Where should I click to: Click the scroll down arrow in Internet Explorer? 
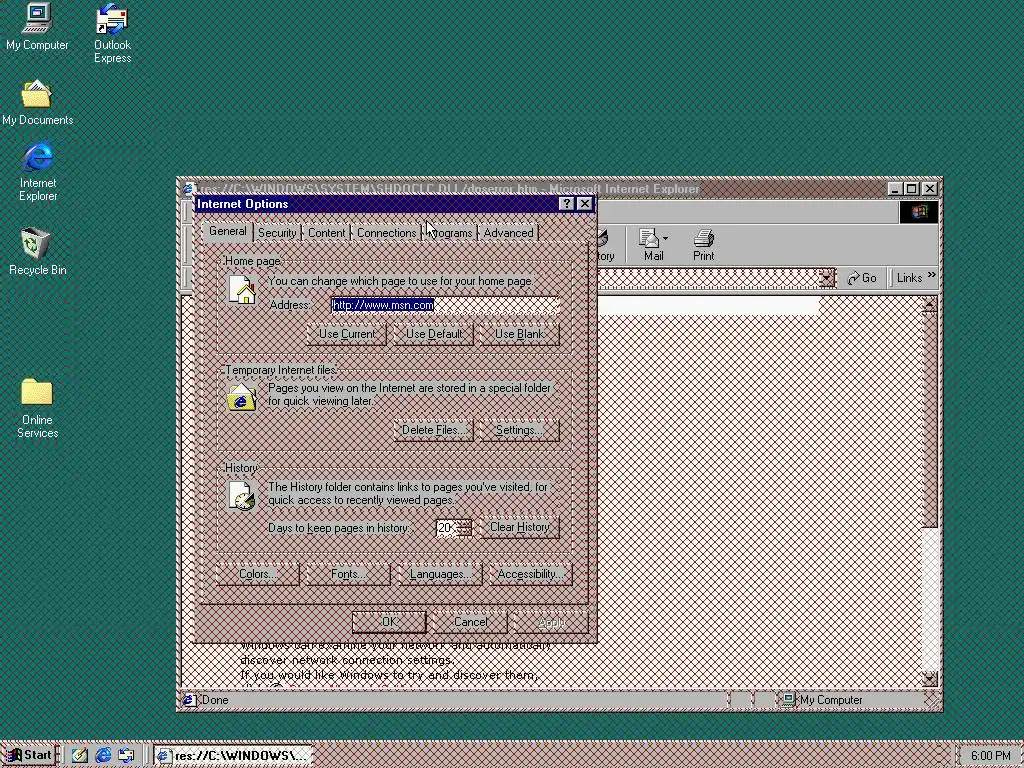929,679
